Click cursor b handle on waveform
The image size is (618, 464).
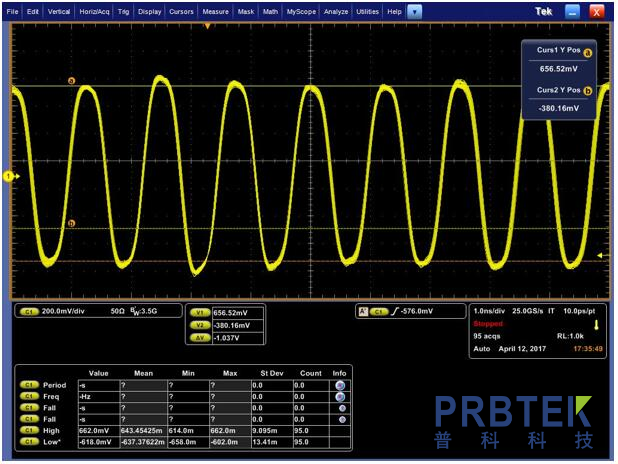tap(71, 223)
